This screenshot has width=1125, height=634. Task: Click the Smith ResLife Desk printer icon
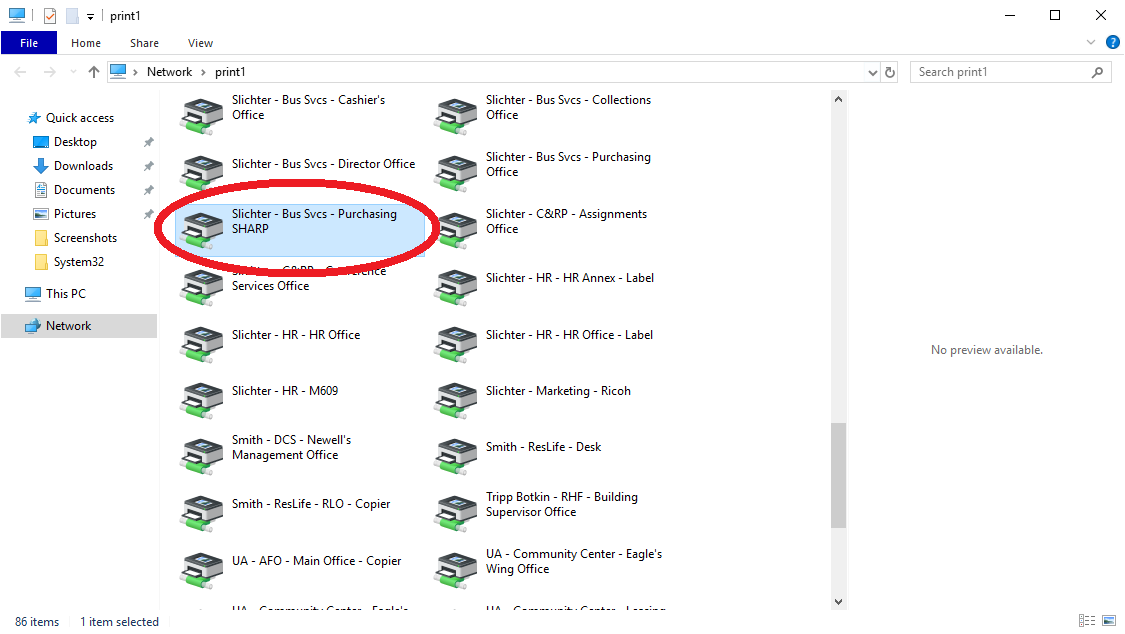click(456, 457)
